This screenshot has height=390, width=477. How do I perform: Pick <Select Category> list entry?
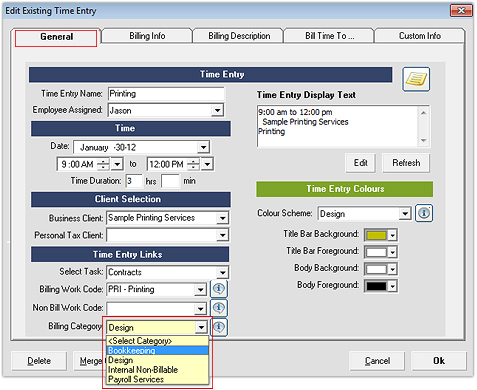coord(157,341)
